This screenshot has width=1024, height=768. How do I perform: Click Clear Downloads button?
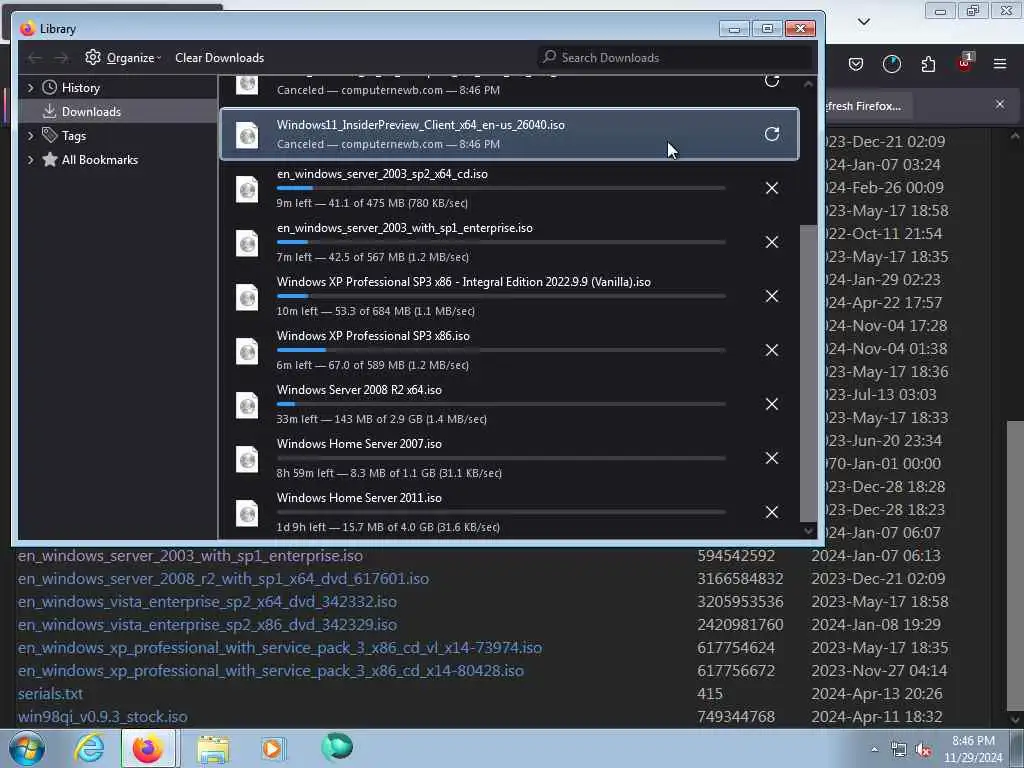click(x=219, y=58)
